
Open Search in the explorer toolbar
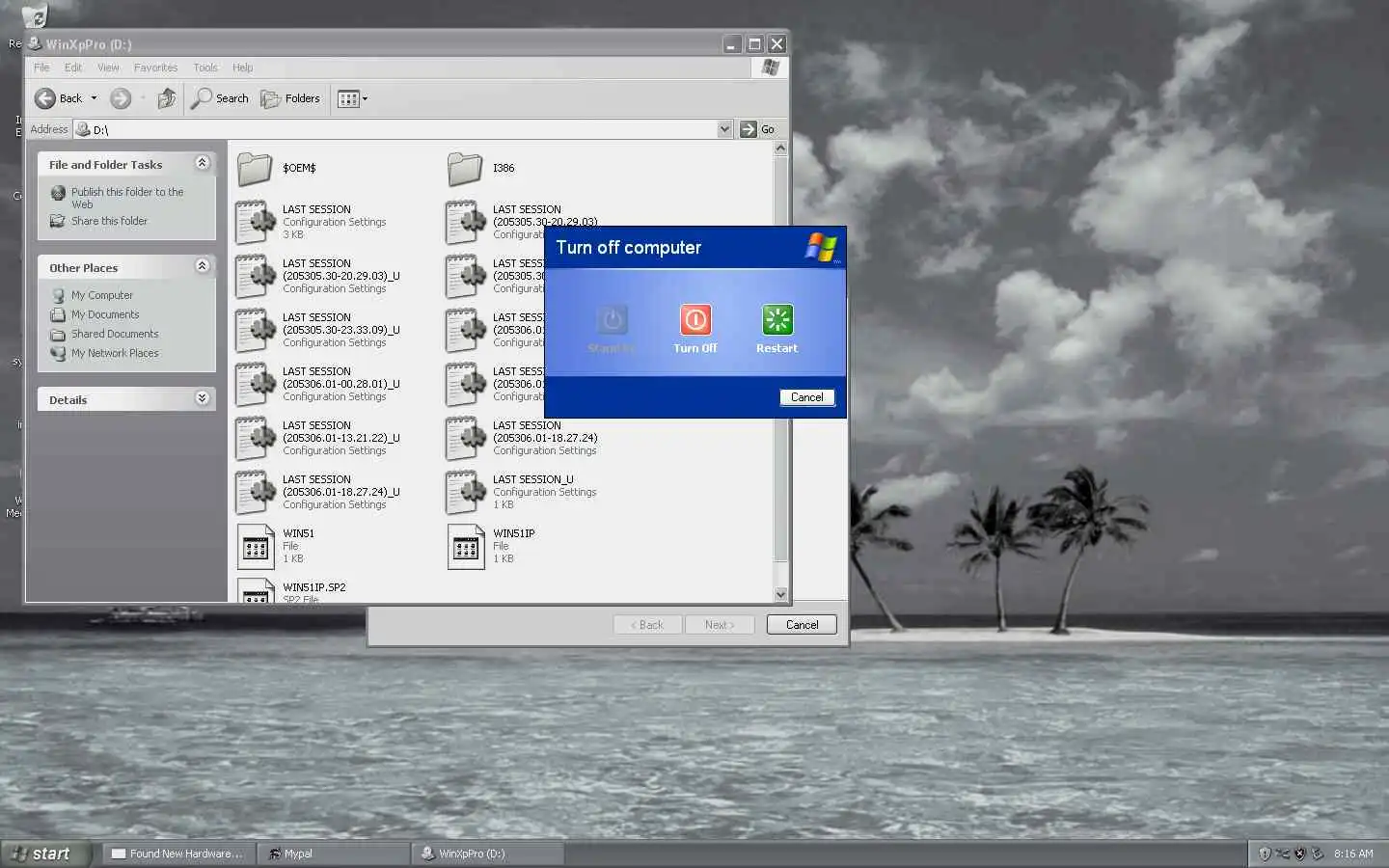click(220, 98)
